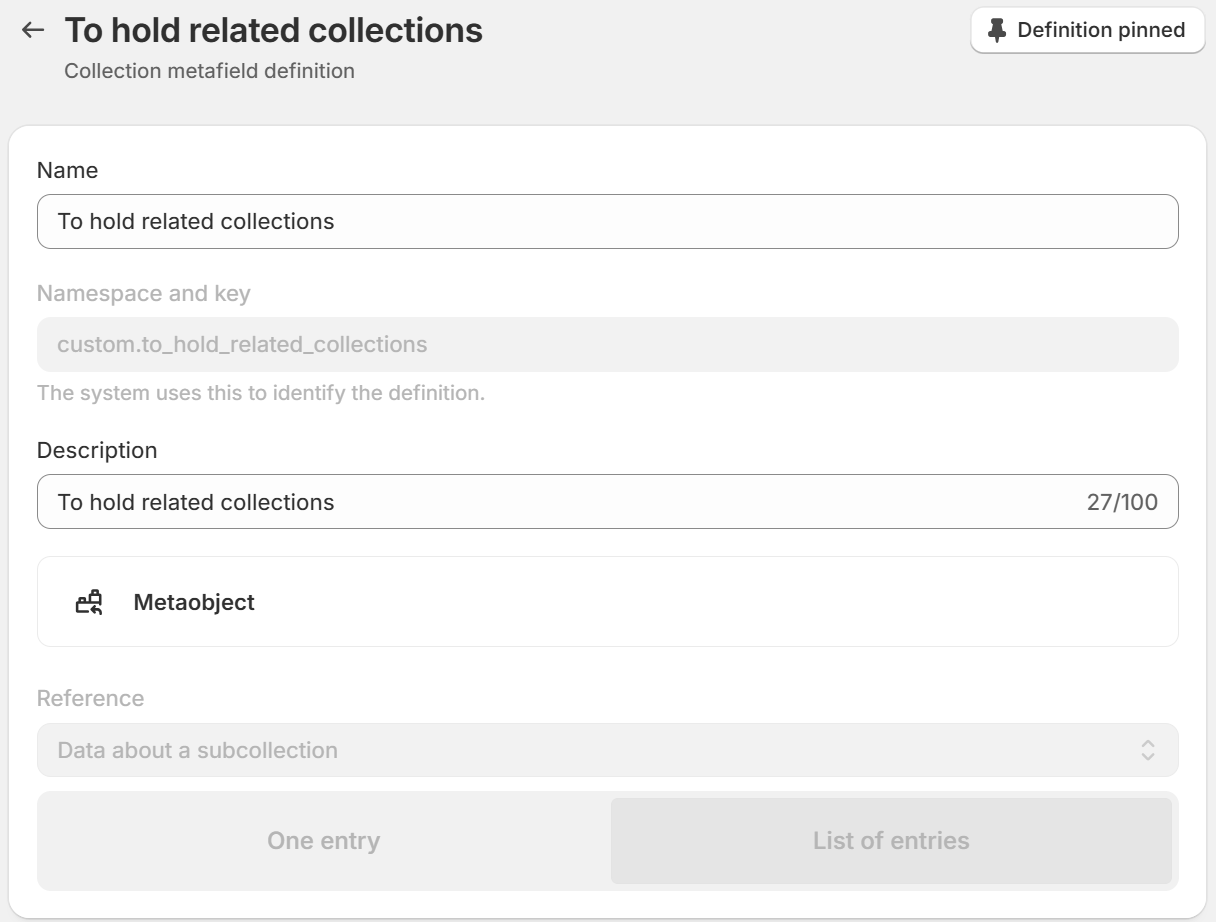The image size is (1216, 922).
Task: Click the Namespace and key label
Action: (144, 294)
